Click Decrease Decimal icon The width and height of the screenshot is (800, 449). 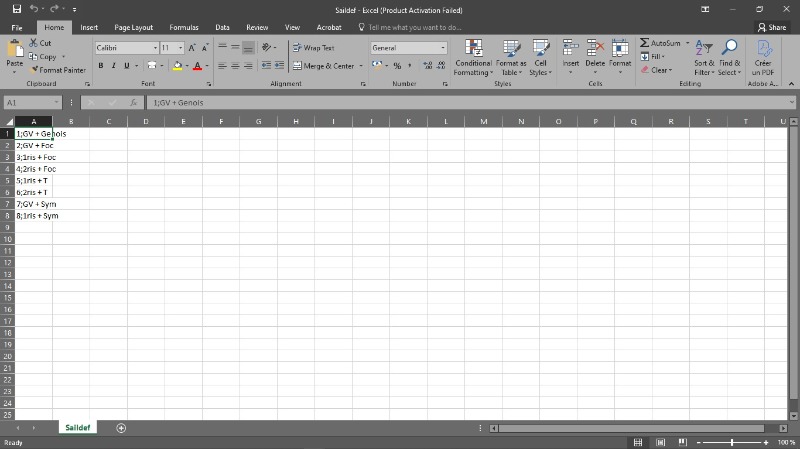[x=441, y=65]
